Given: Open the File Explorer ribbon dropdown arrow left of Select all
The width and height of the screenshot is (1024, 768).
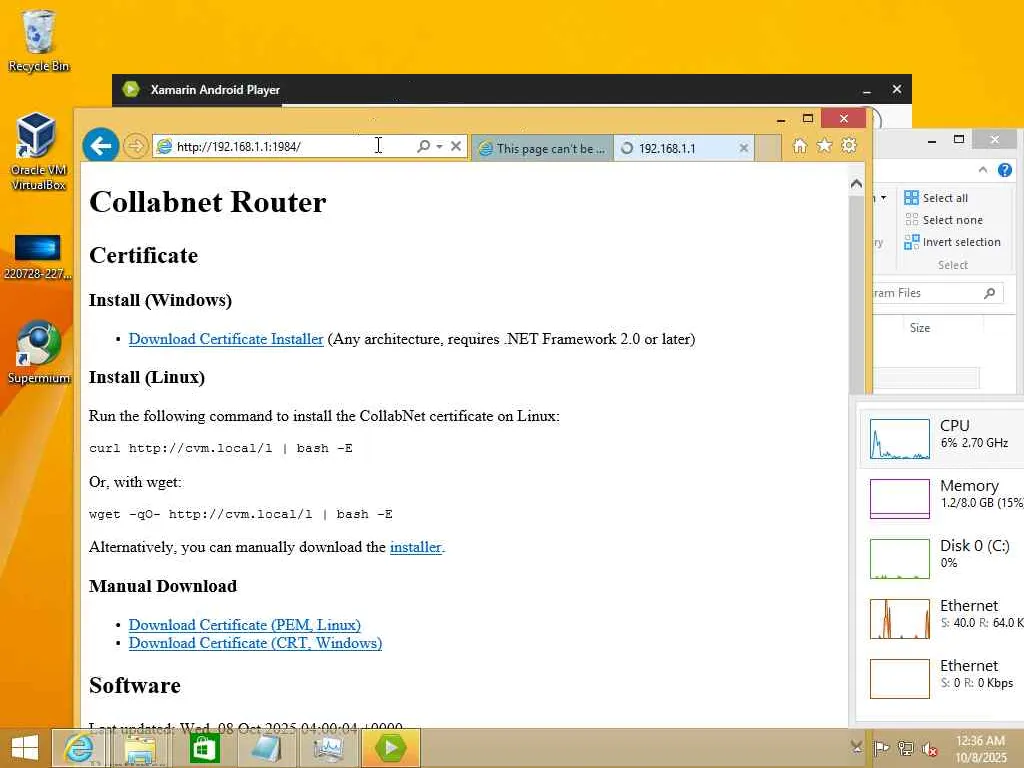Looking at the screenshot, I should (884, 197).
